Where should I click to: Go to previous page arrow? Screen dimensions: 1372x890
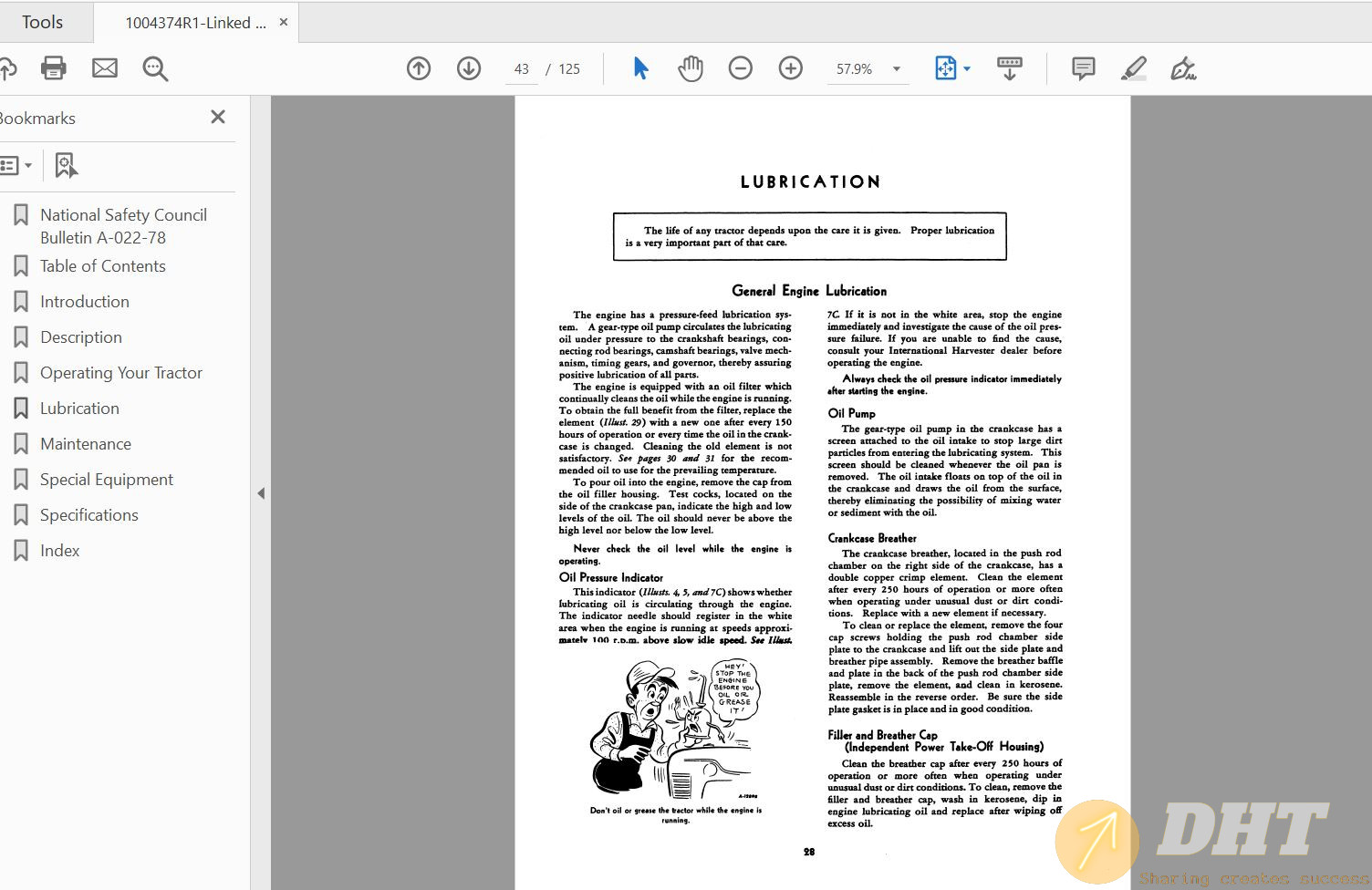tap(419, 68)
